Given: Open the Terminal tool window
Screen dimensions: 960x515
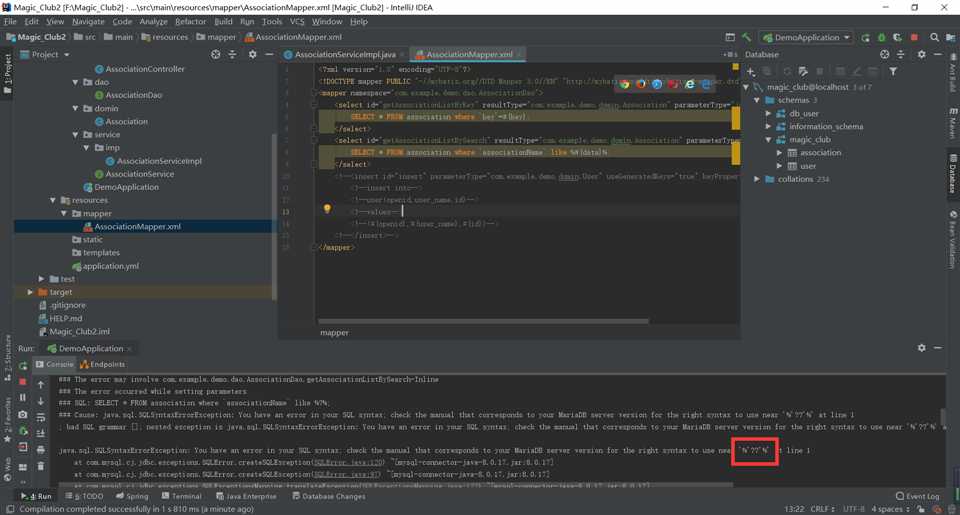Looking at the screenshot, I should click(x=181, y=496).
